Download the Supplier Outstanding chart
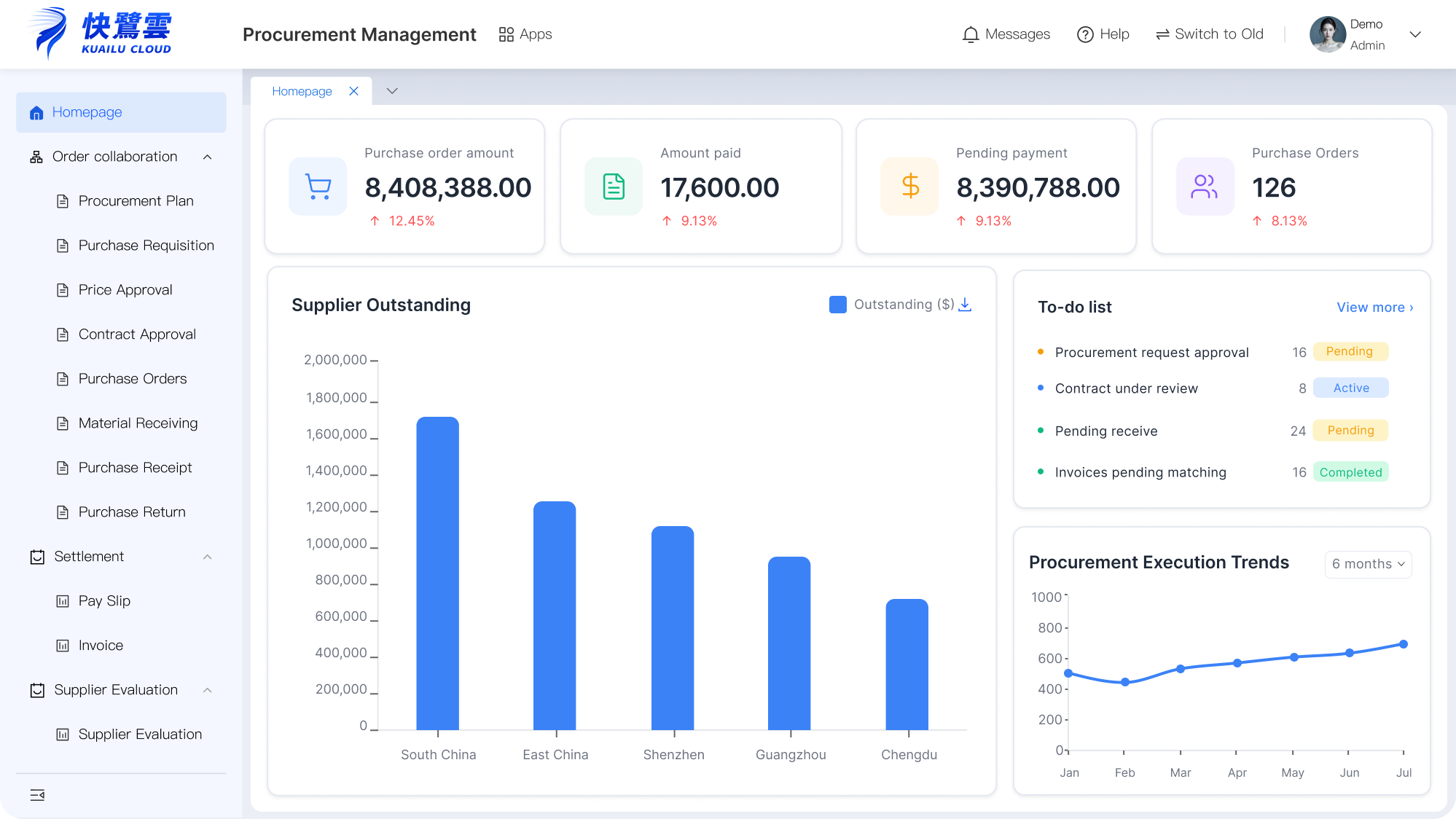The width and height of the screenshot is (1456, 819). (x=965, y=305)
